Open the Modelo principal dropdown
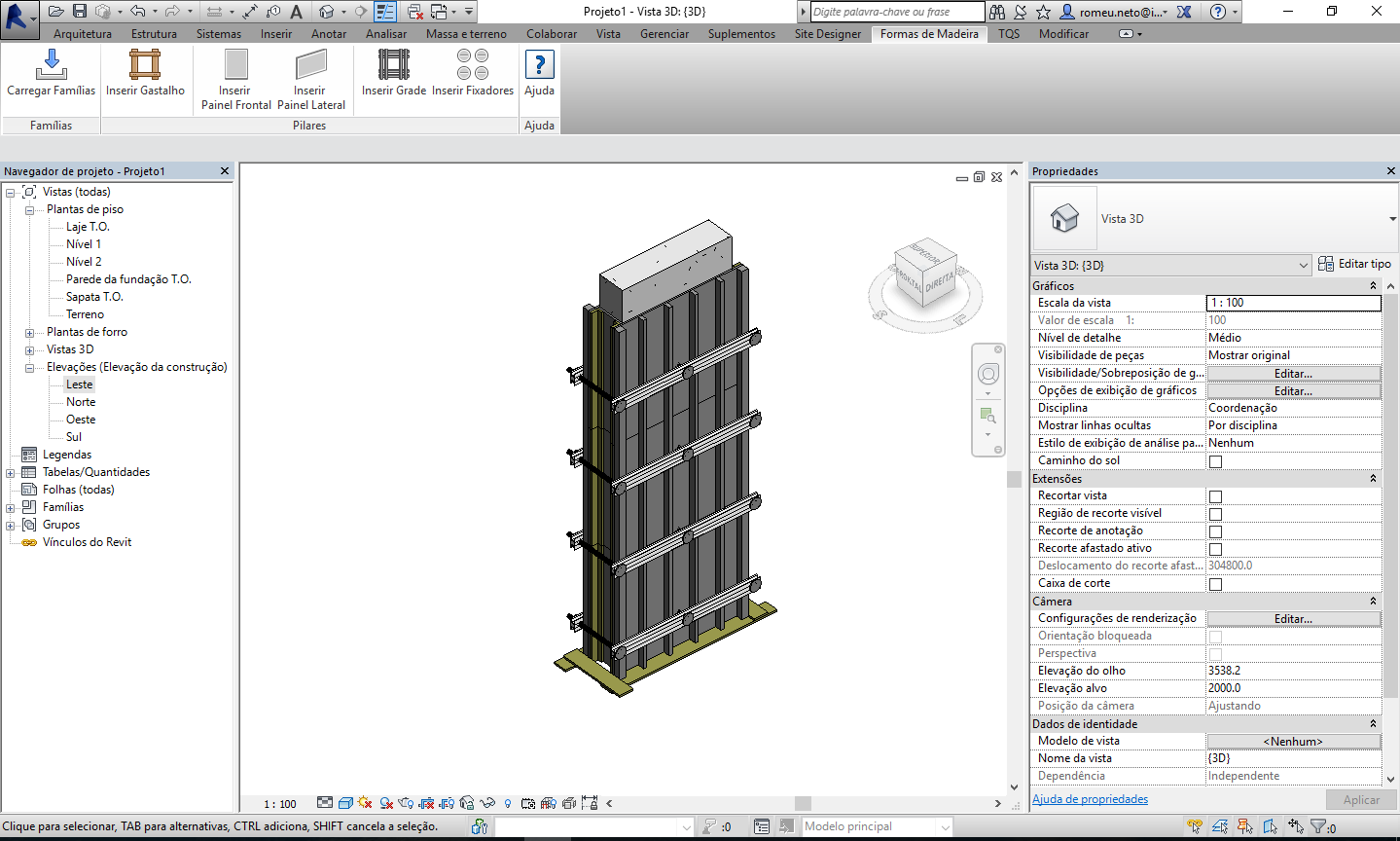Image resolution: width=1400 pixels, height=841 pixels. coord(944,825)
